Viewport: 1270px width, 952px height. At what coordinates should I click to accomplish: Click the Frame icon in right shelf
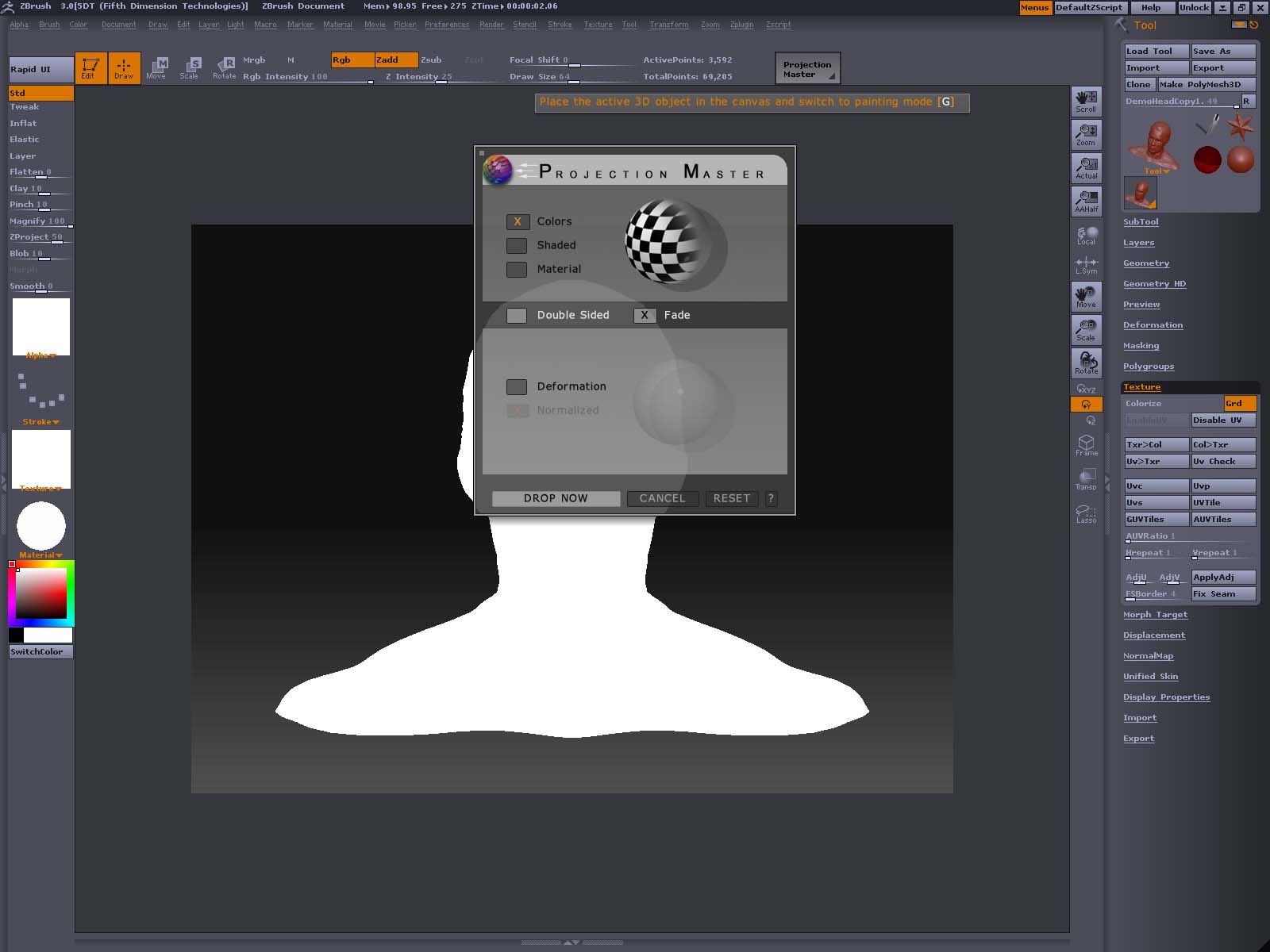1086,445
